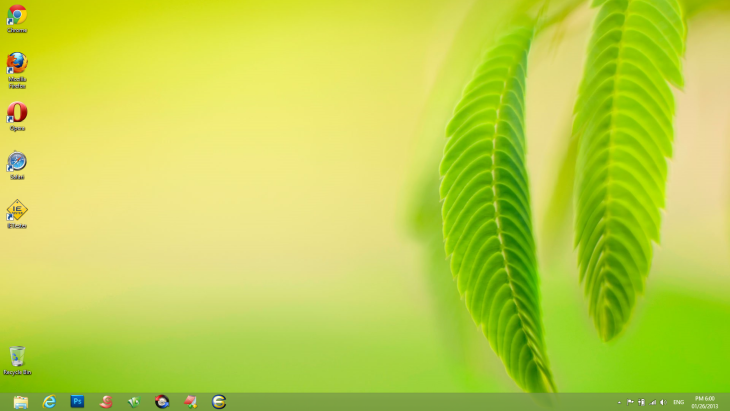The width and height of the screenshot is (730, 411).
Task: Open the volume speaker control
Action: [662, 402]
